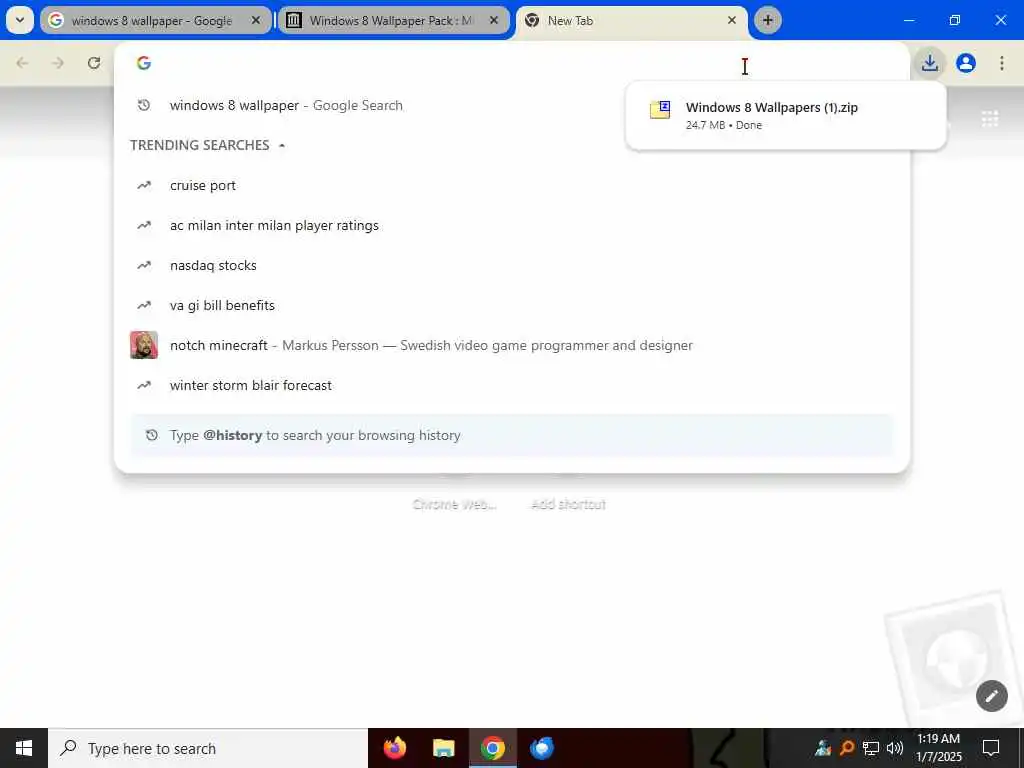This screenshot has width=1024, height=768.
Task: Close the New Tab tab
Action: [x=731, y=20]
